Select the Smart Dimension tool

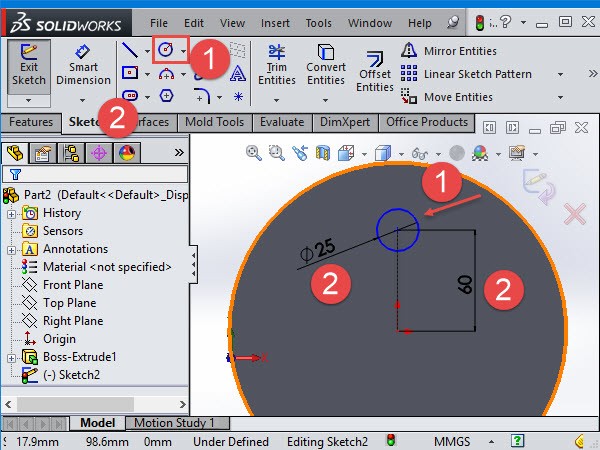[83, 66]
